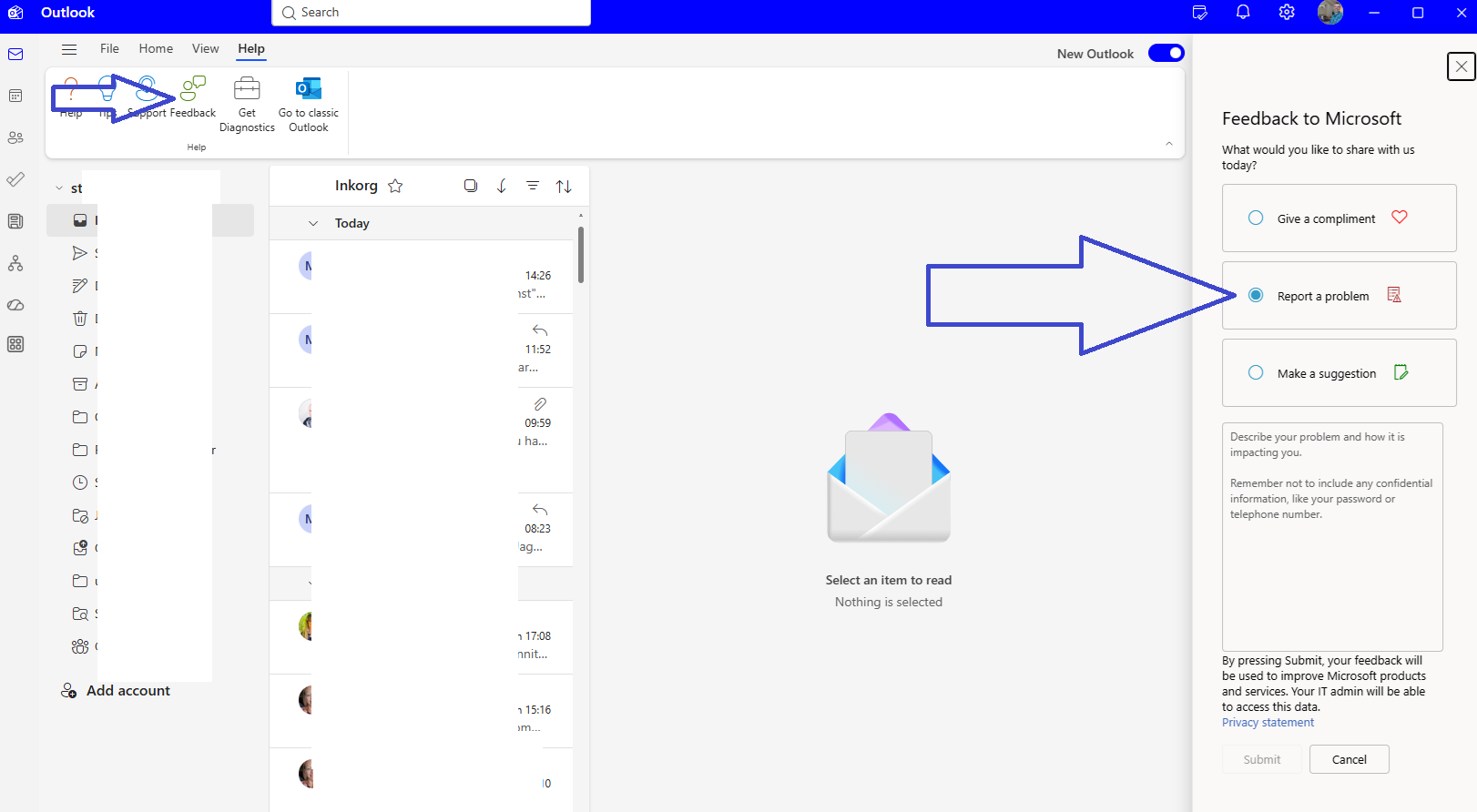Viewport: 1477px width, 812px height.
Task: Click Add account in the folder pane
Action: [116, 691]
